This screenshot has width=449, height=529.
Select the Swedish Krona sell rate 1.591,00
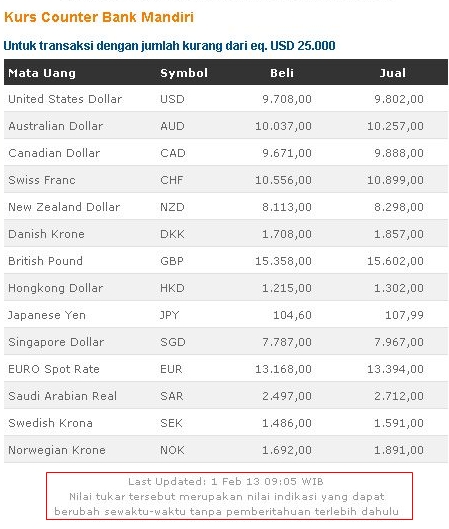[399, 423]
